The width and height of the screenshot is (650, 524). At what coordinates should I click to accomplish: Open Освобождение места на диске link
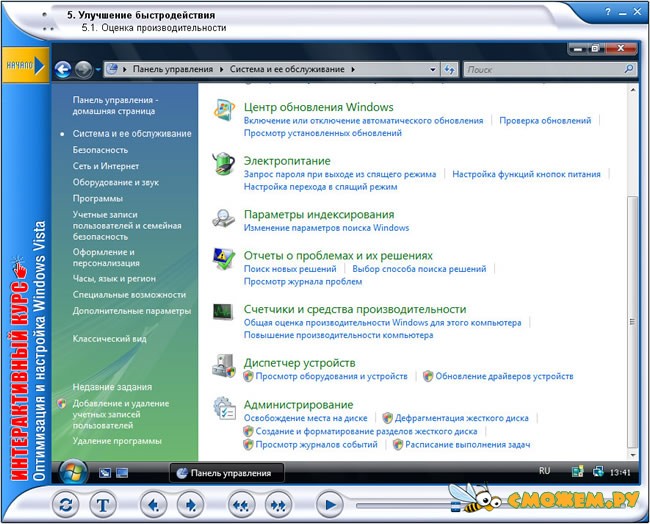[306, 418]
